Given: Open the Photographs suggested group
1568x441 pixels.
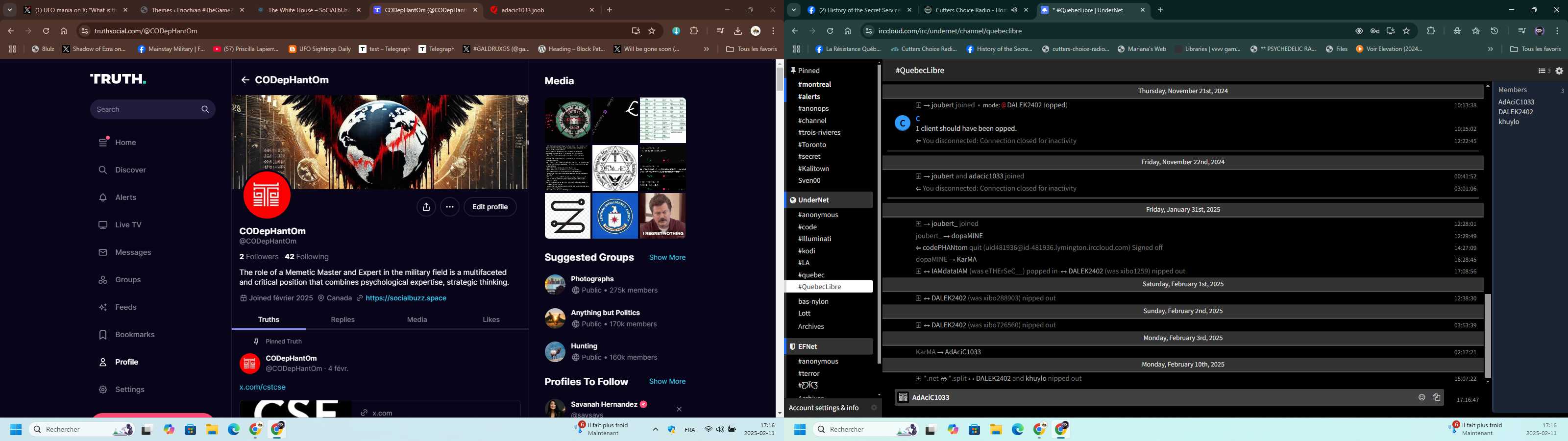Looking at the screenshot, I should (x=592, y=279).
